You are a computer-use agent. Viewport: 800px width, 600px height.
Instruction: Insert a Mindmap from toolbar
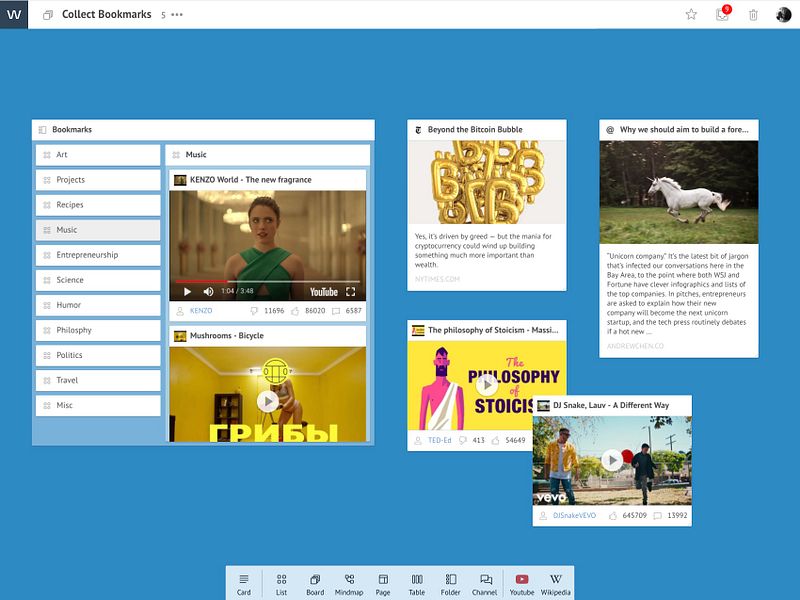(349, 585)
